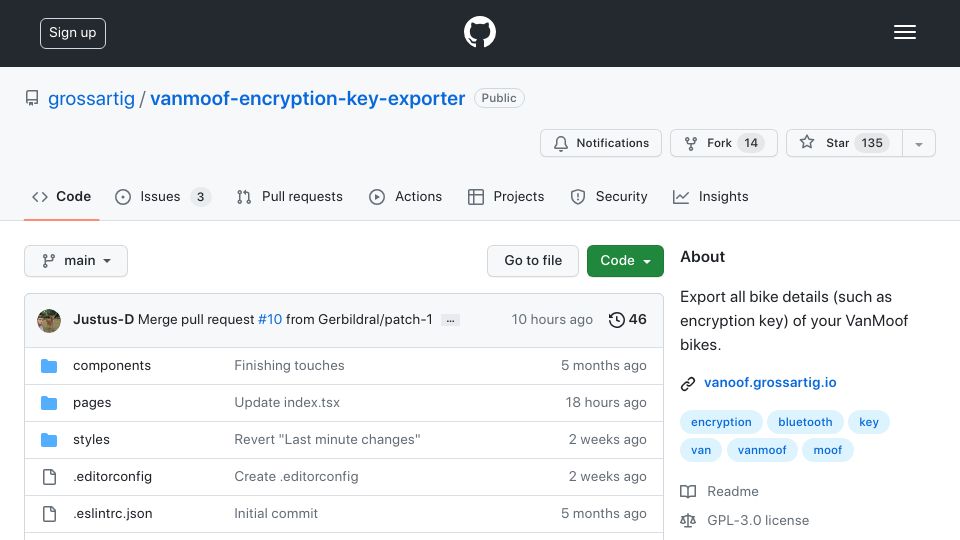This screenshot has width=960, height=540.
Task: Click the Notifications button
Action: (601, 143)
